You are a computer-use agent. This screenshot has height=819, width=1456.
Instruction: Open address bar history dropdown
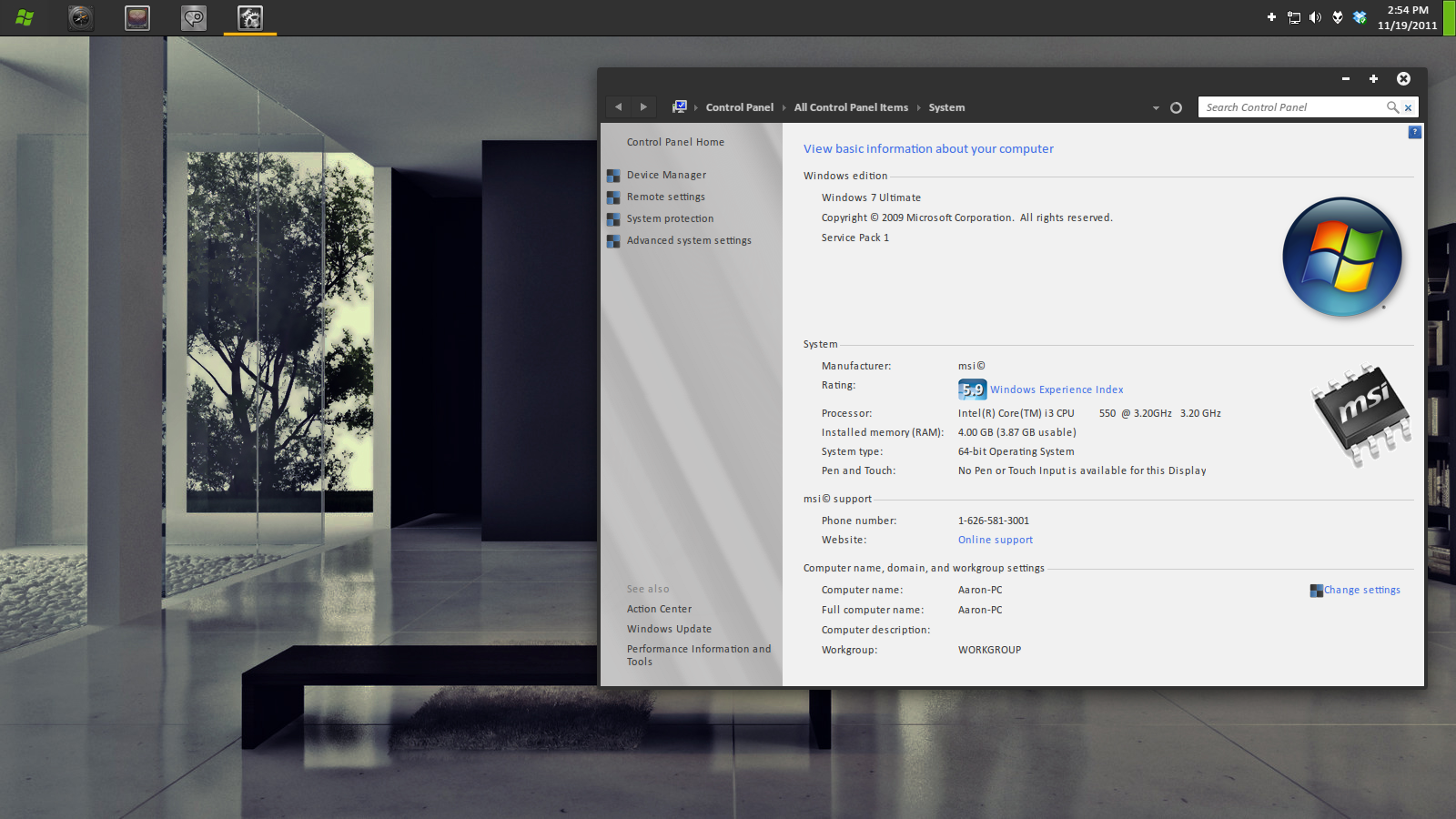[1156, 108]
